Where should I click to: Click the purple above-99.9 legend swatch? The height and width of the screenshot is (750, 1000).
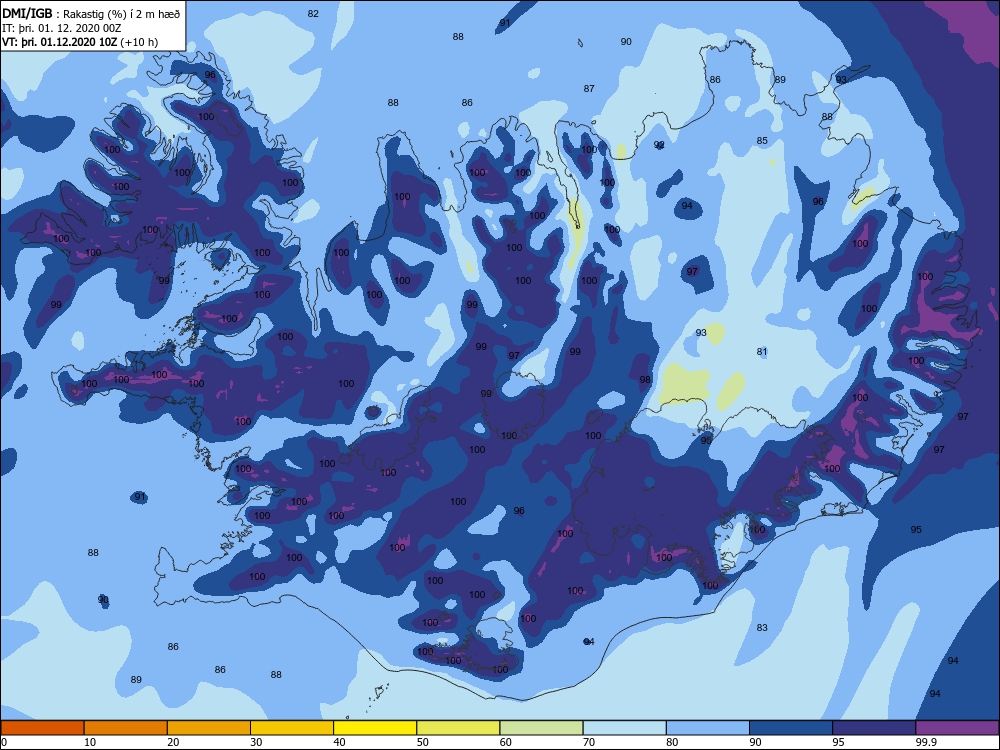[958, 728]
